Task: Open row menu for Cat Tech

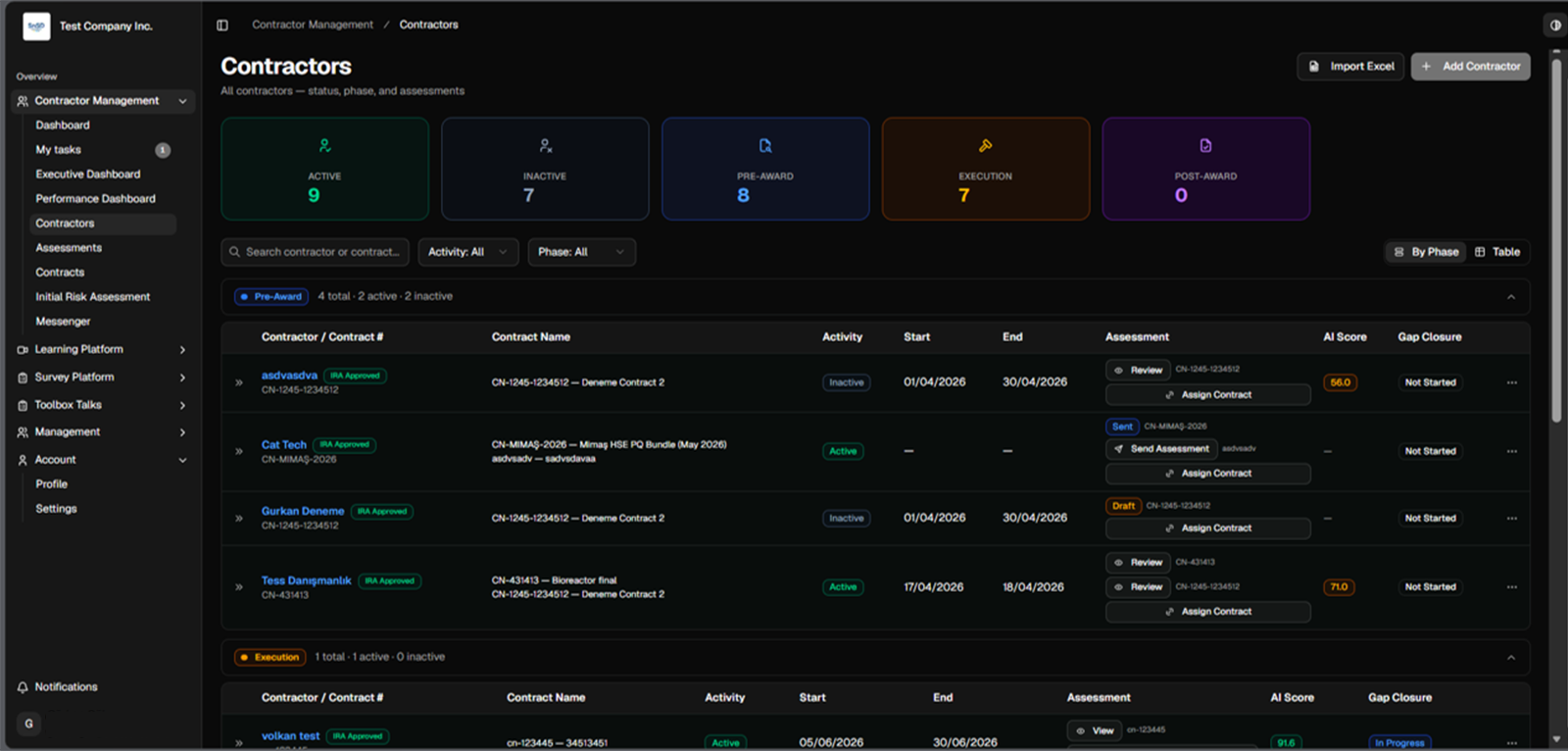Action: 1511,451
